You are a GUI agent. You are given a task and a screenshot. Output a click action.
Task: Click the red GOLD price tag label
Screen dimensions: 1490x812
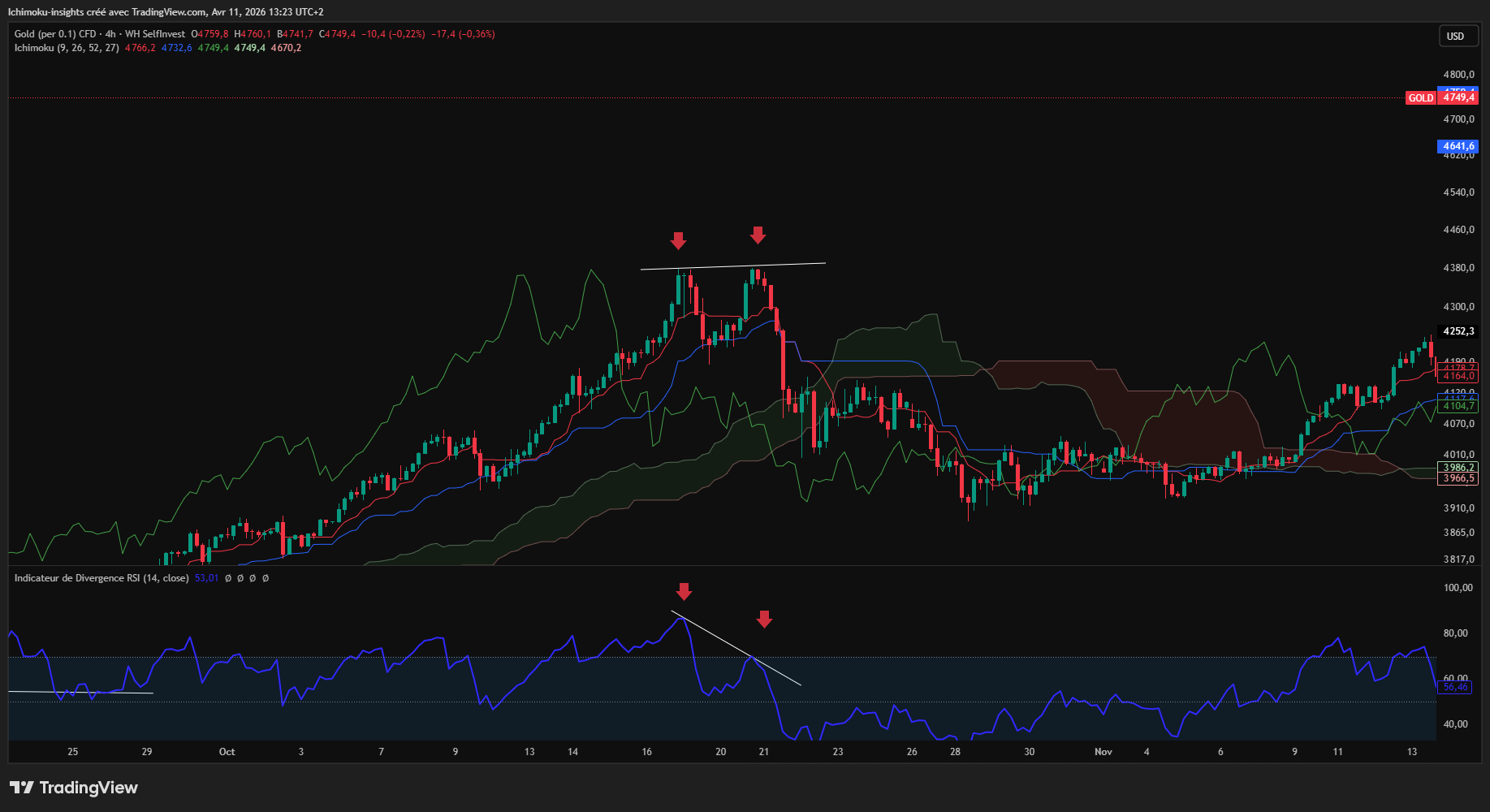[x=1420, y=98]
